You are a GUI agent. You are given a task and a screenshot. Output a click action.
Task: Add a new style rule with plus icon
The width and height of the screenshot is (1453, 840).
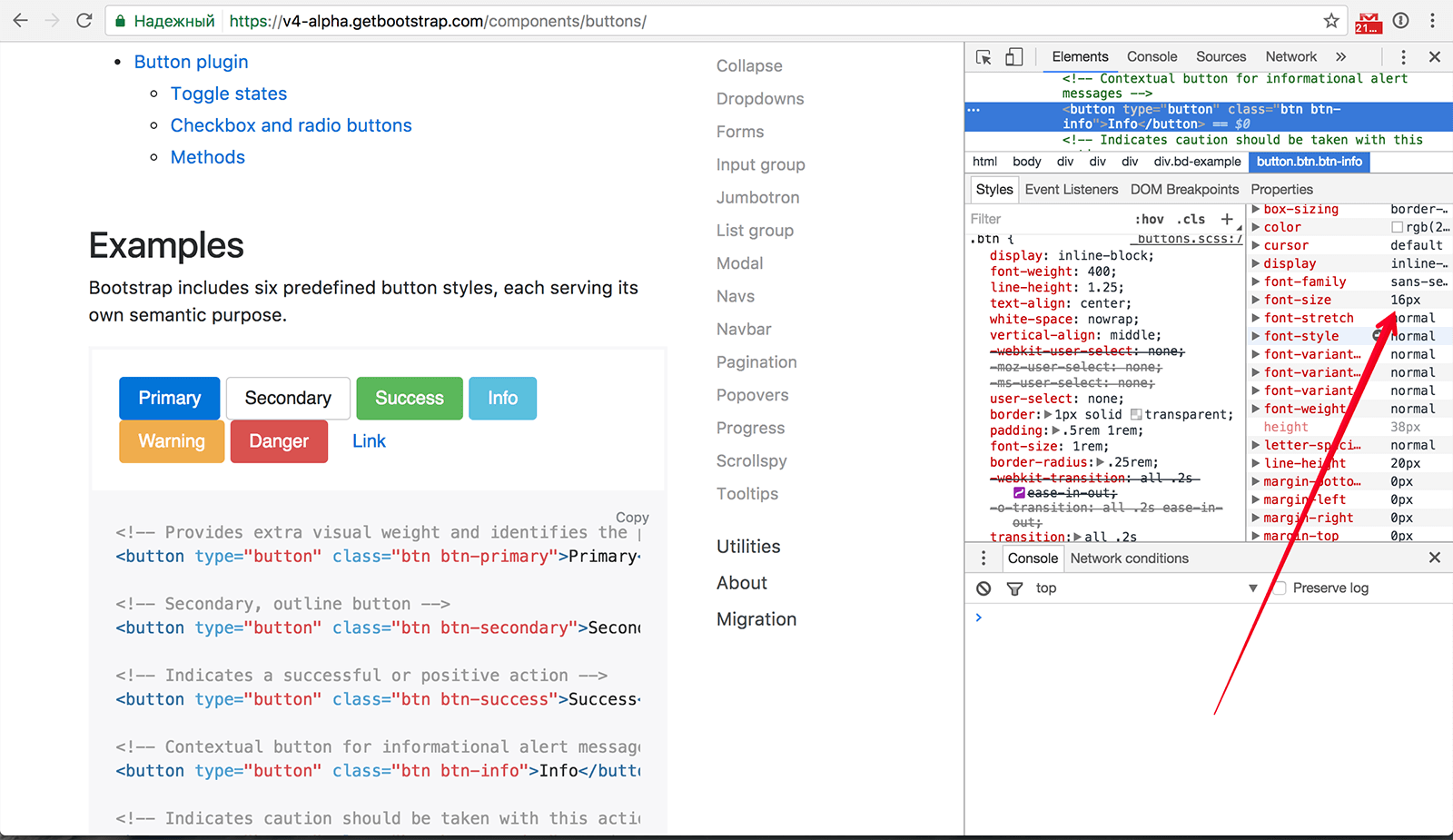1227,219
